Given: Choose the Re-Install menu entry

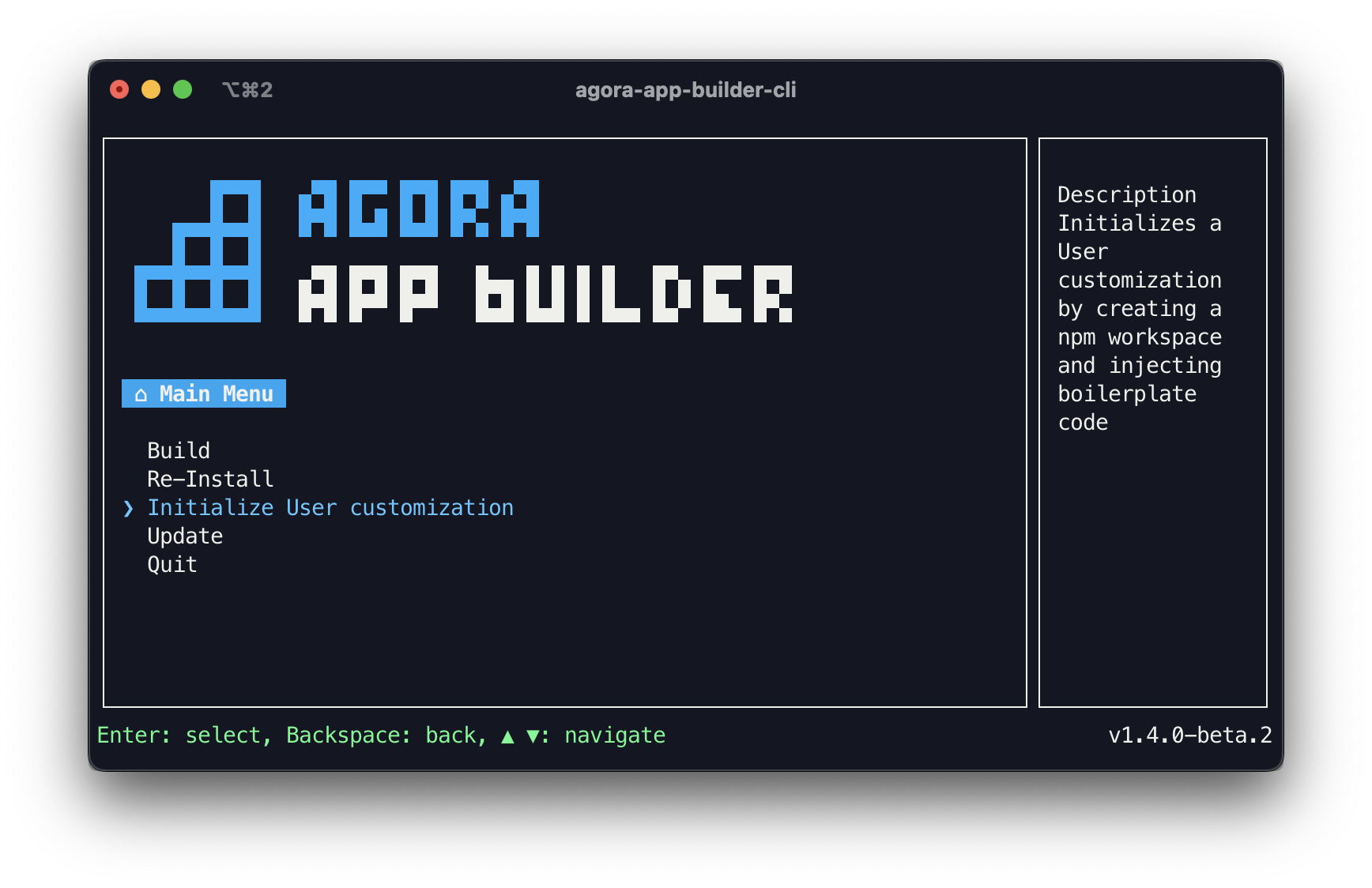Looking at the screenshot, I should click(x=210, y=479).
